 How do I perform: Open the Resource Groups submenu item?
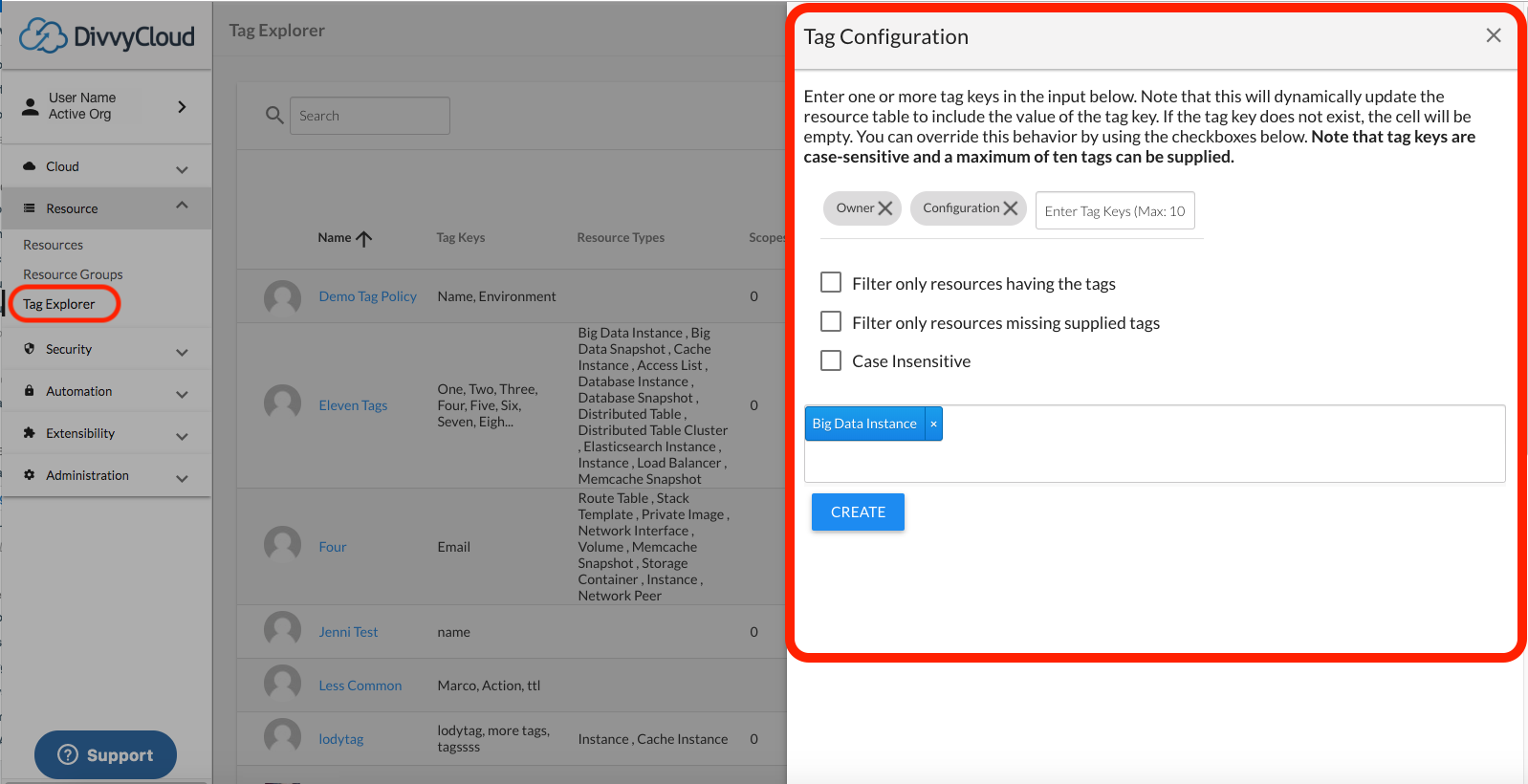[73, 274]
